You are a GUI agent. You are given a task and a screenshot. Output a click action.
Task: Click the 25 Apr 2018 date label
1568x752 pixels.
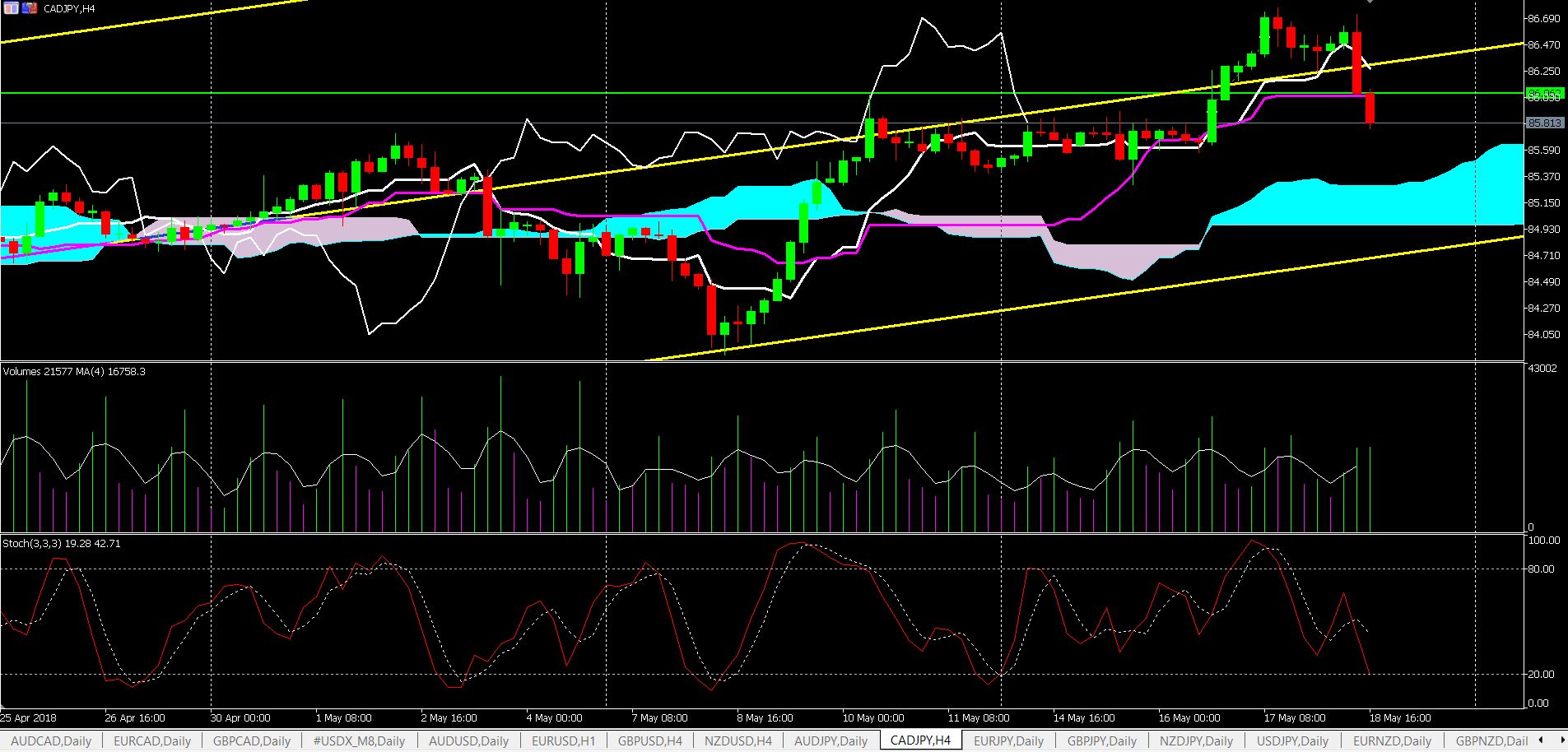tap(30, 717)
